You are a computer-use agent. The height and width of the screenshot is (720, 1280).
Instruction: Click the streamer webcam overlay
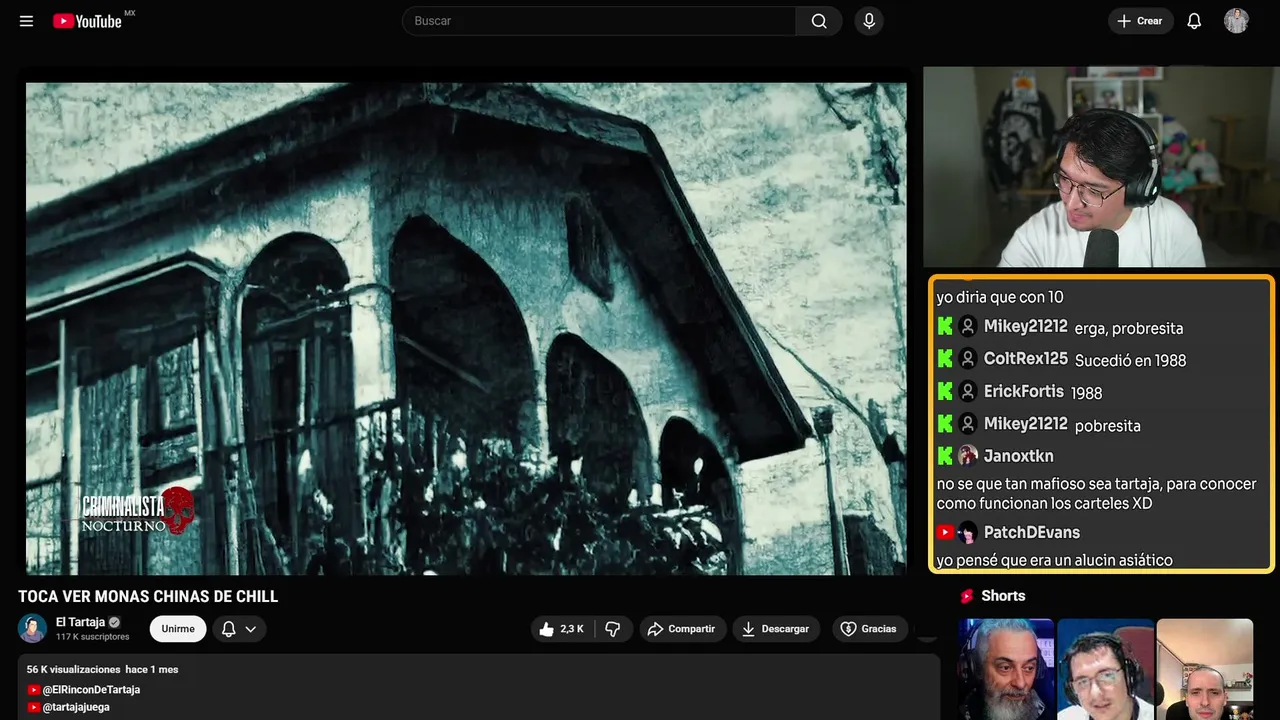[1100, 167]
